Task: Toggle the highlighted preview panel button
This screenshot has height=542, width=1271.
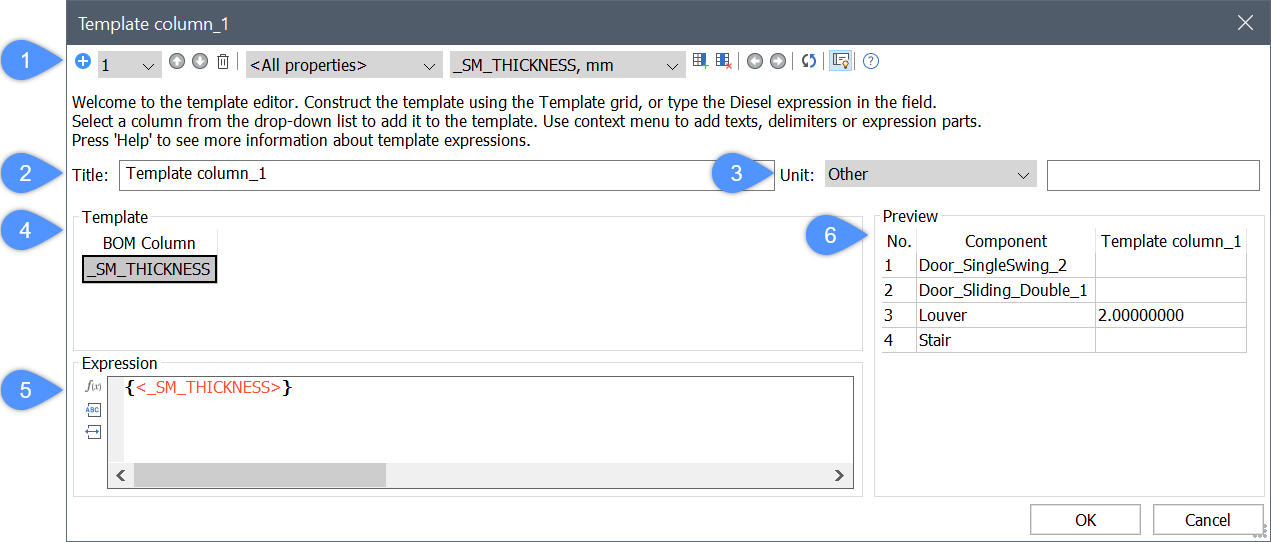Action: point(841,62)
